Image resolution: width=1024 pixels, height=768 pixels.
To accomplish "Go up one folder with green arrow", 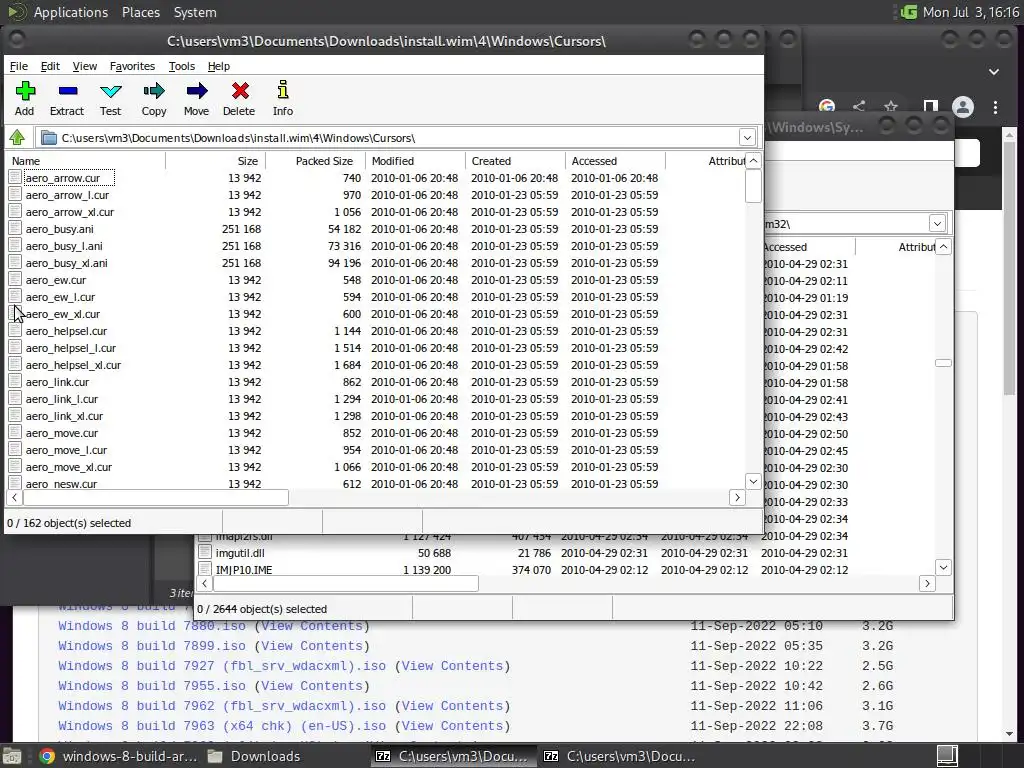I will tap(18, 138).
